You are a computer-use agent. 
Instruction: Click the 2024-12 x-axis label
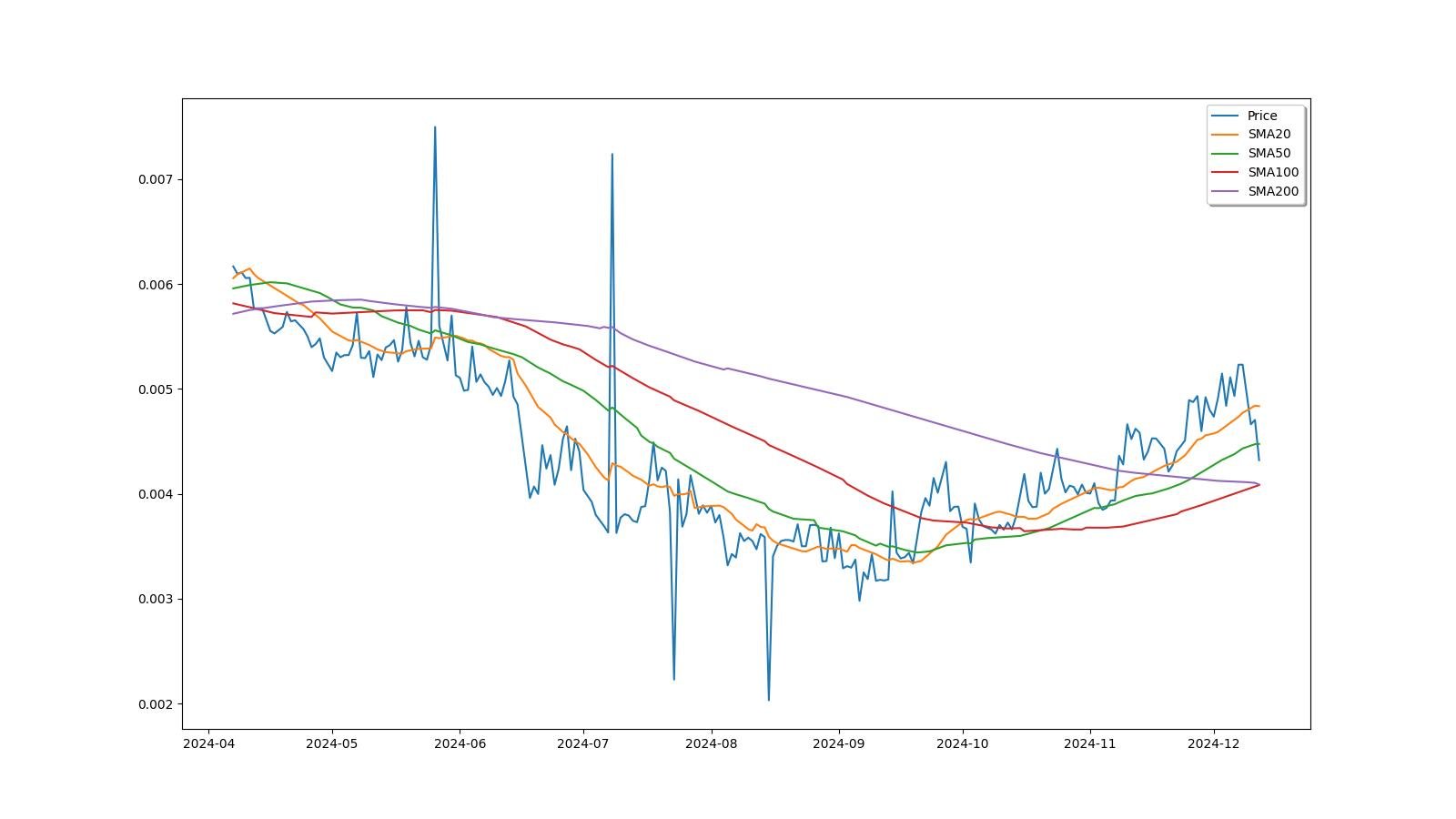pos(1213,743)
